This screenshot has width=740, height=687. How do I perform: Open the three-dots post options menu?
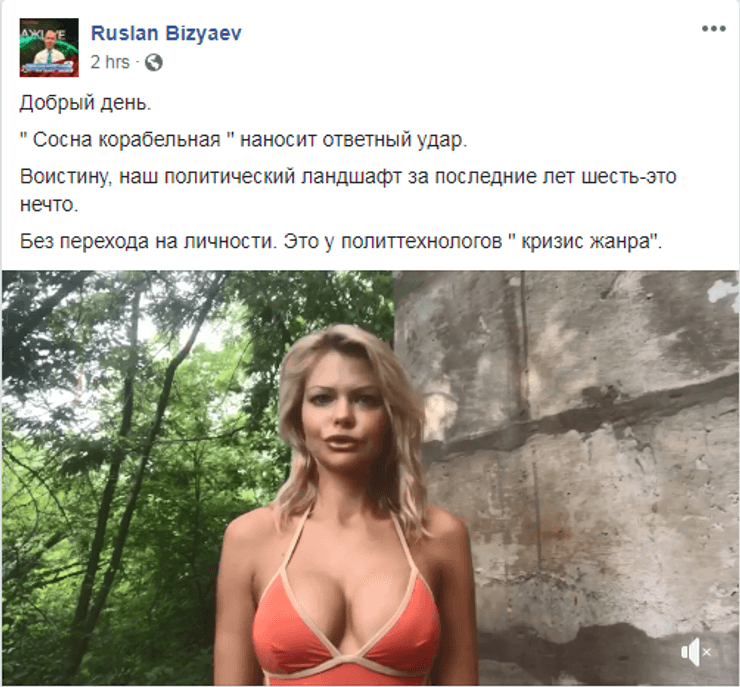(x=713, y=29)
